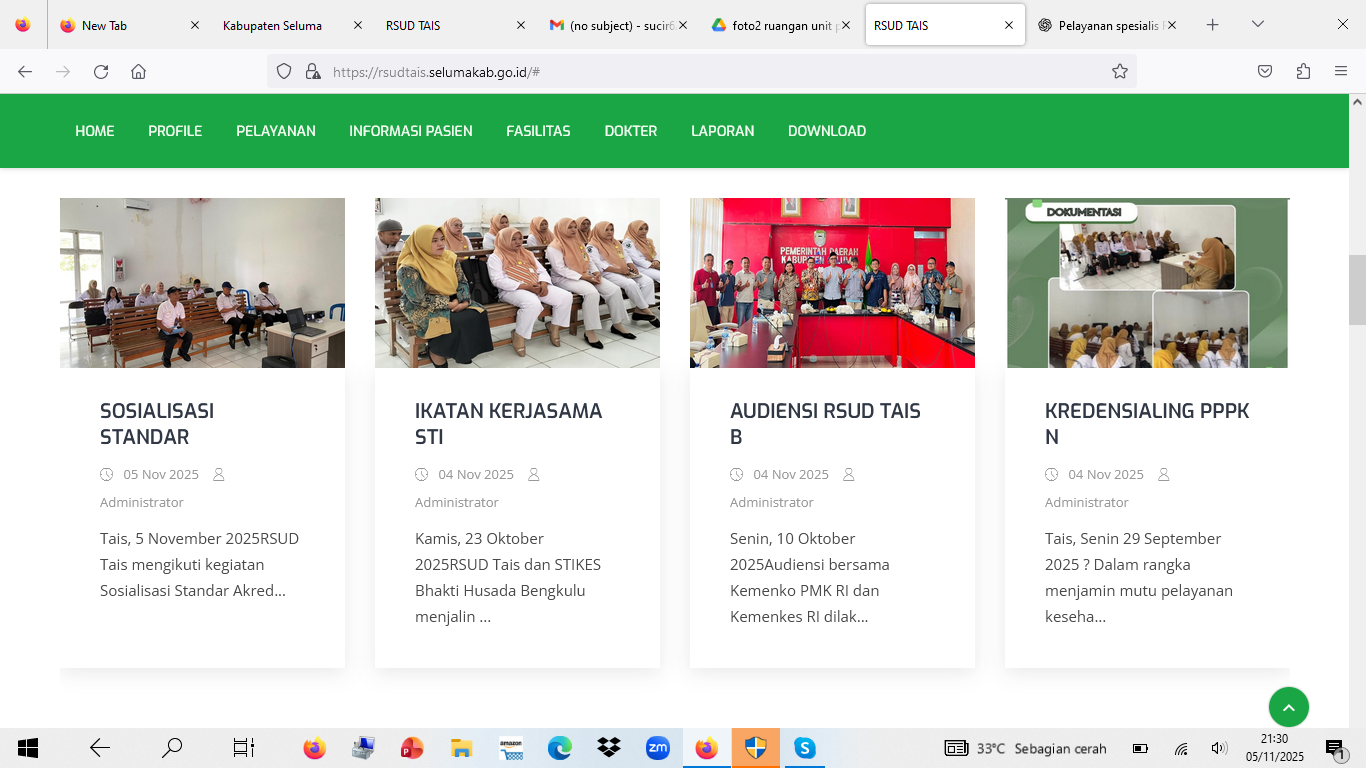Open the AUDIENSI RSUD TAIS article

(x=825, y=424)
